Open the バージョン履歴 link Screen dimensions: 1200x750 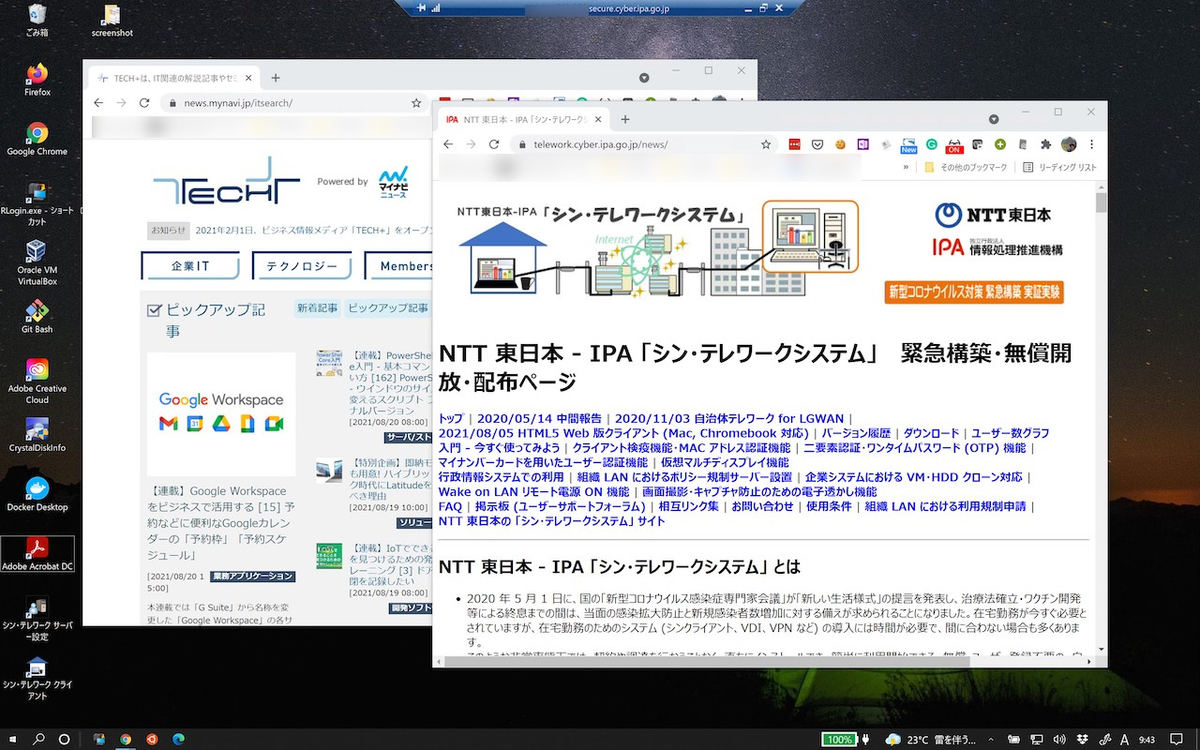click(x=856, y=433)
